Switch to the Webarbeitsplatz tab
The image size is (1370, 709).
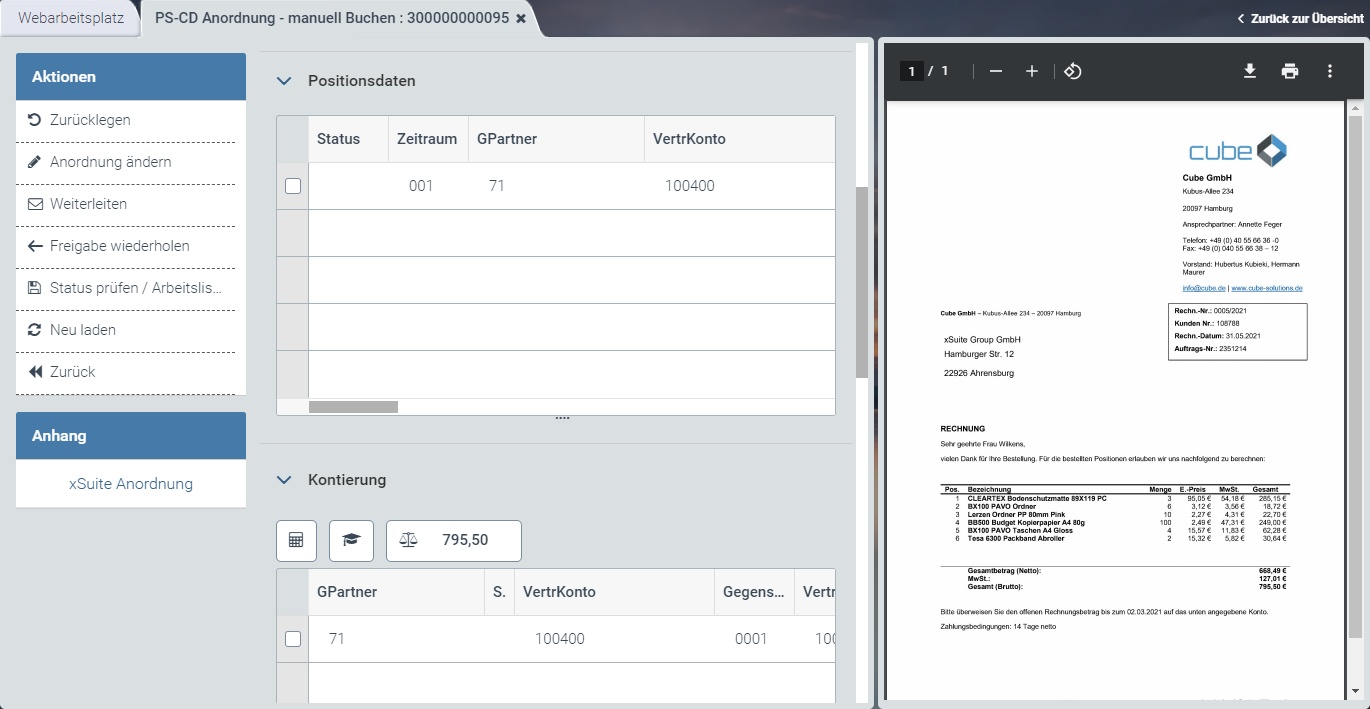click(70, 18)
